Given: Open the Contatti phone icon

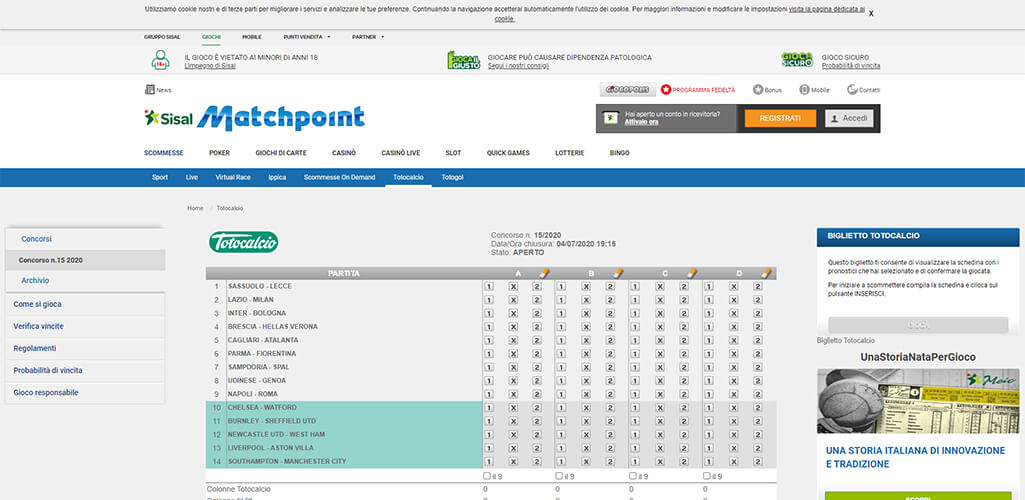Looking at the screenshot, I should coord(852,90).
